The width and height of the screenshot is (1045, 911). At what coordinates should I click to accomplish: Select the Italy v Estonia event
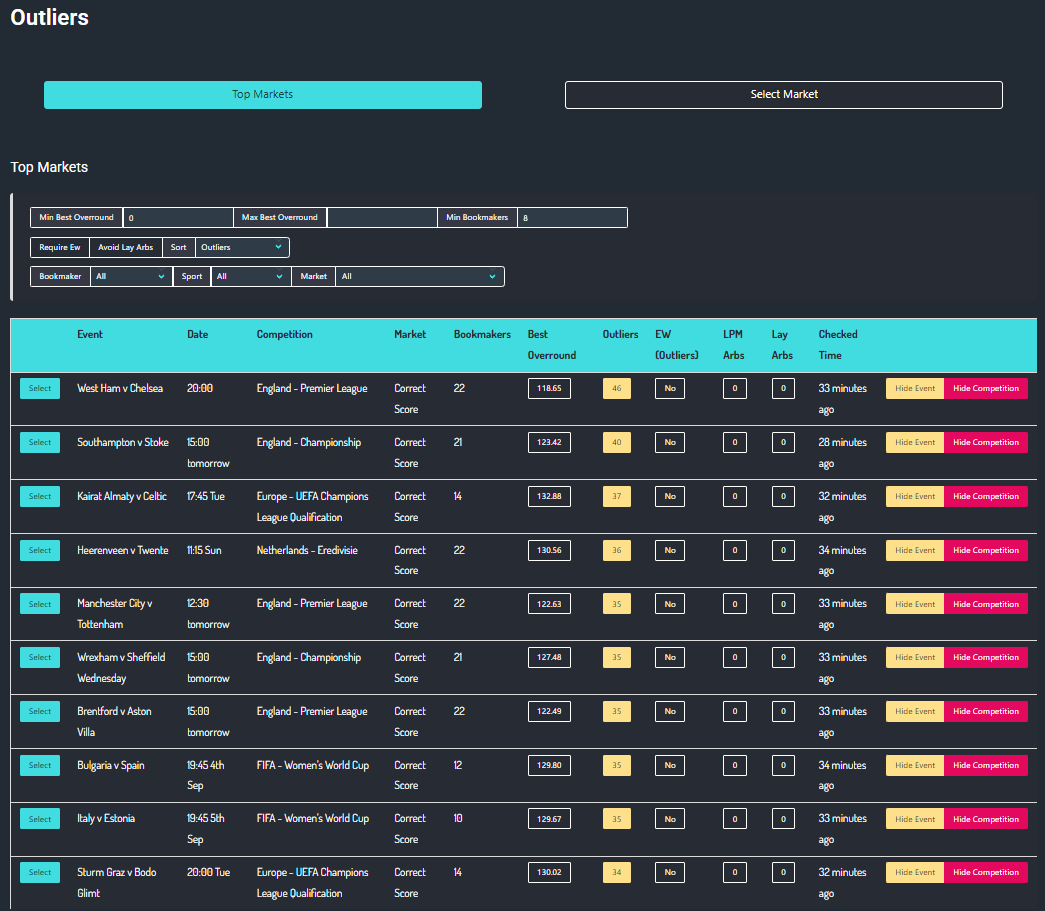click(x=40, y=819)
